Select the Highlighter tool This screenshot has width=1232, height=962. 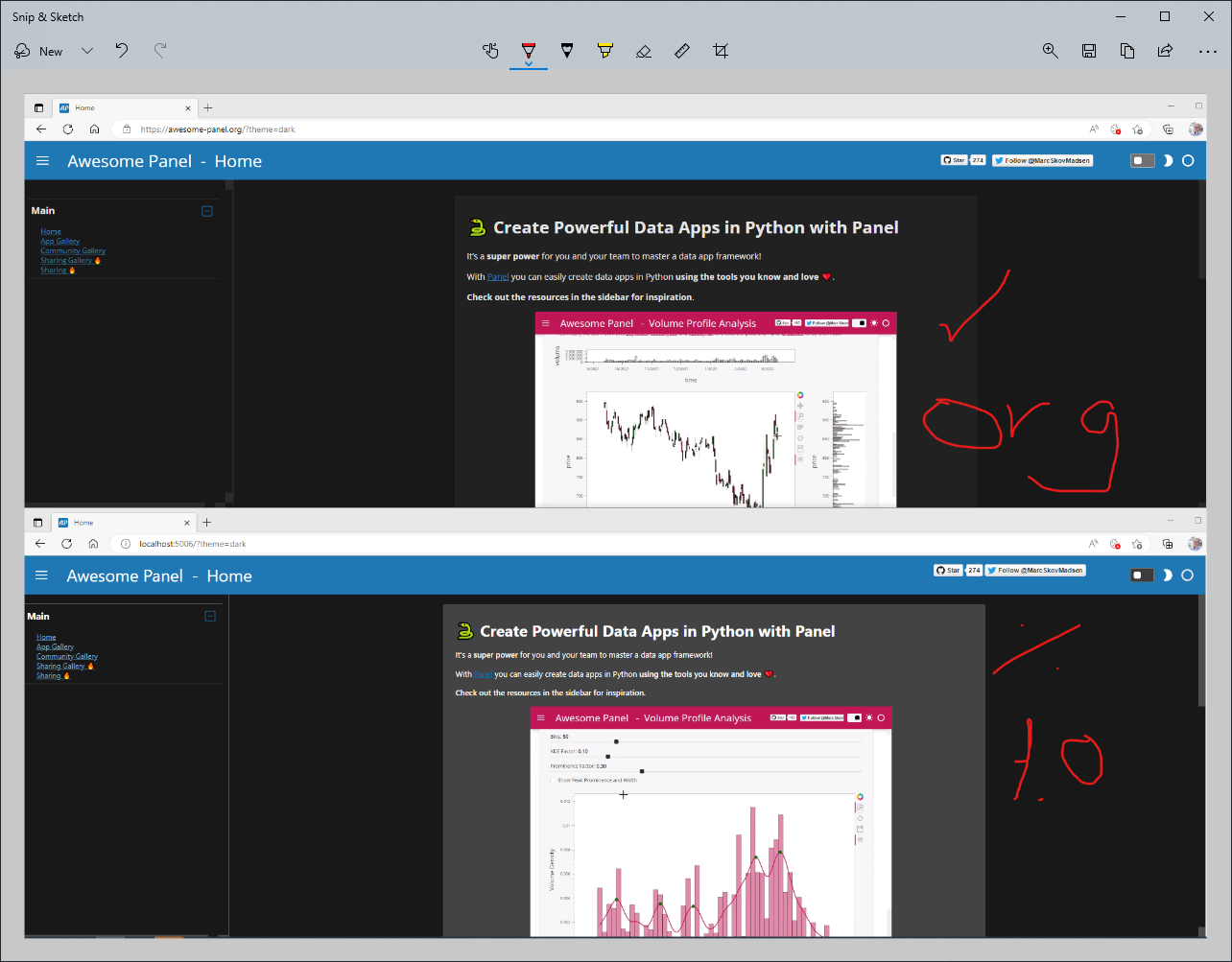click(x=604, y=50)
